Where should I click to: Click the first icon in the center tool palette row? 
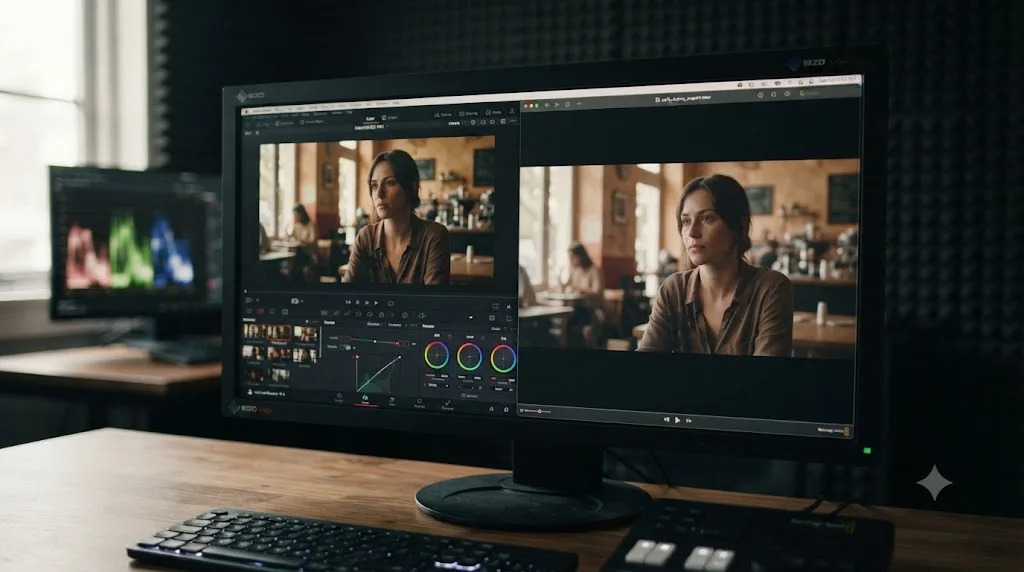pyautogui.click(x=324, y=313)
